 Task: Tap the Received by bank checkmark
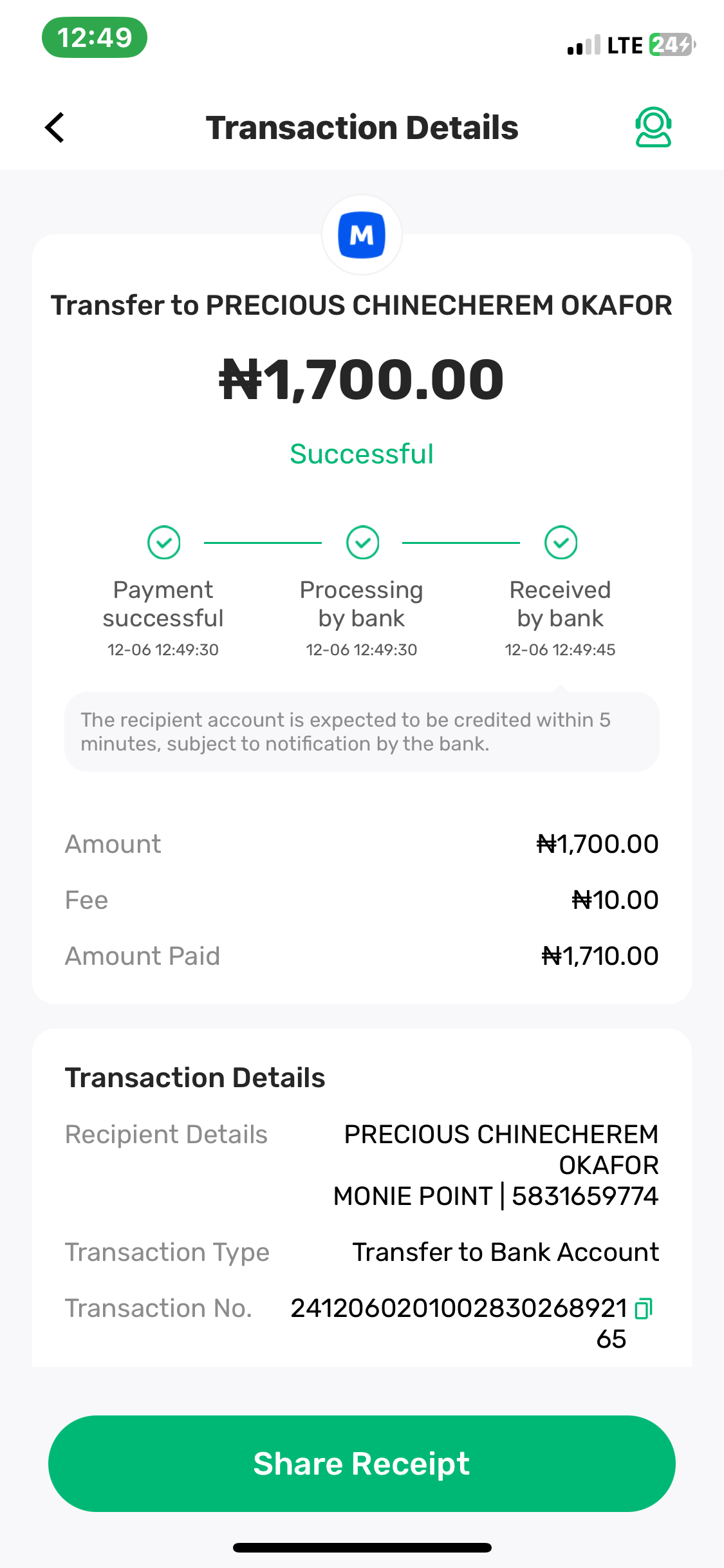[x=561, y=543]
